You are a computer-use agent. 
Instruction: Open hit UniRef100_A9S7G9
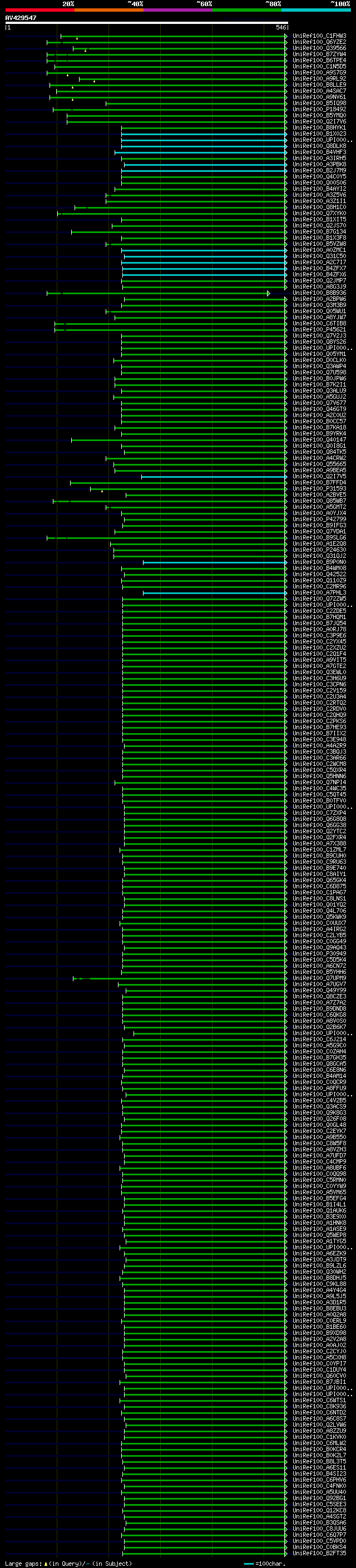click(319, 72)
